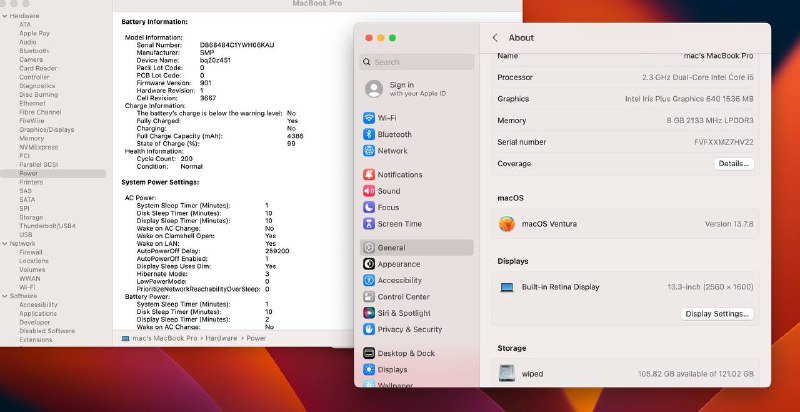
Task: Open Wi-Fi settings in the sidebar
Action: point(386,117)
